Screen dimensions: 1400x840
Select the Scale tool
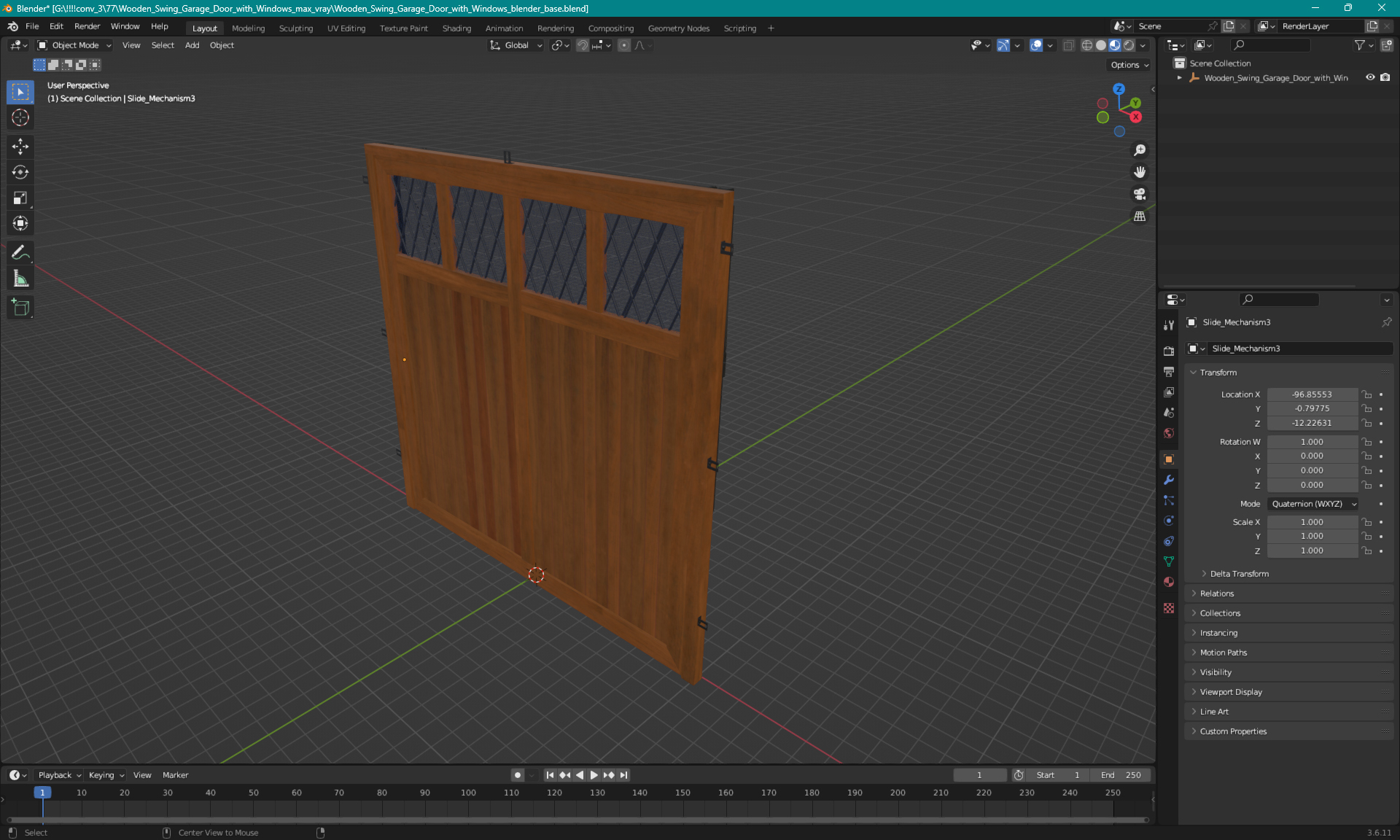point(20,198)
